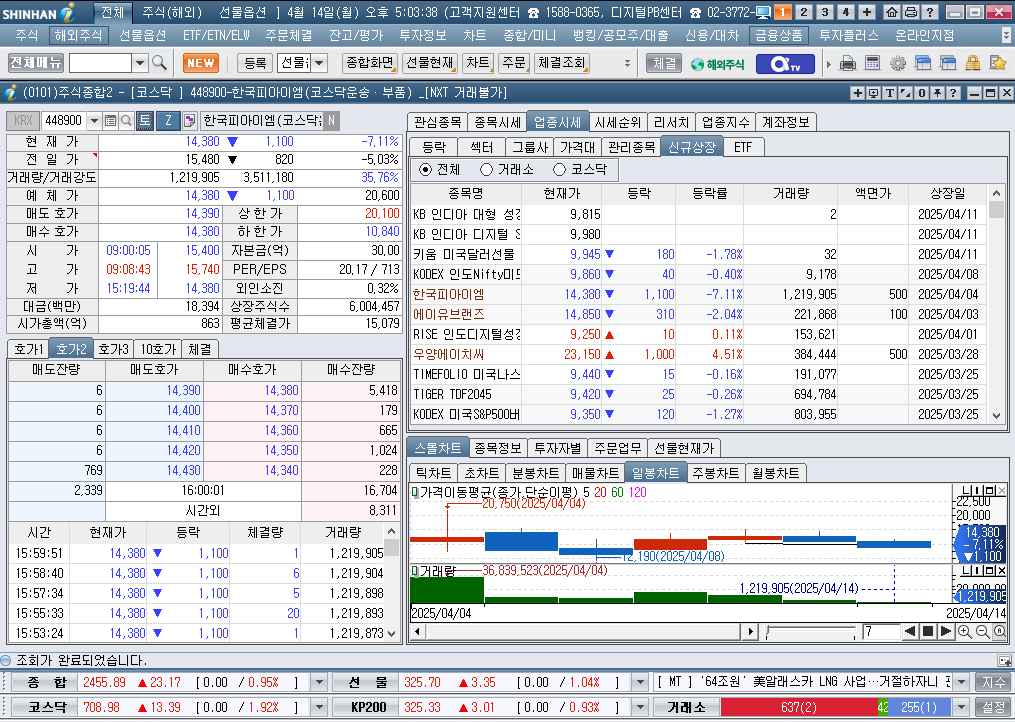Click the blue layered windows icon left of the padlock

tap(948, 63)
